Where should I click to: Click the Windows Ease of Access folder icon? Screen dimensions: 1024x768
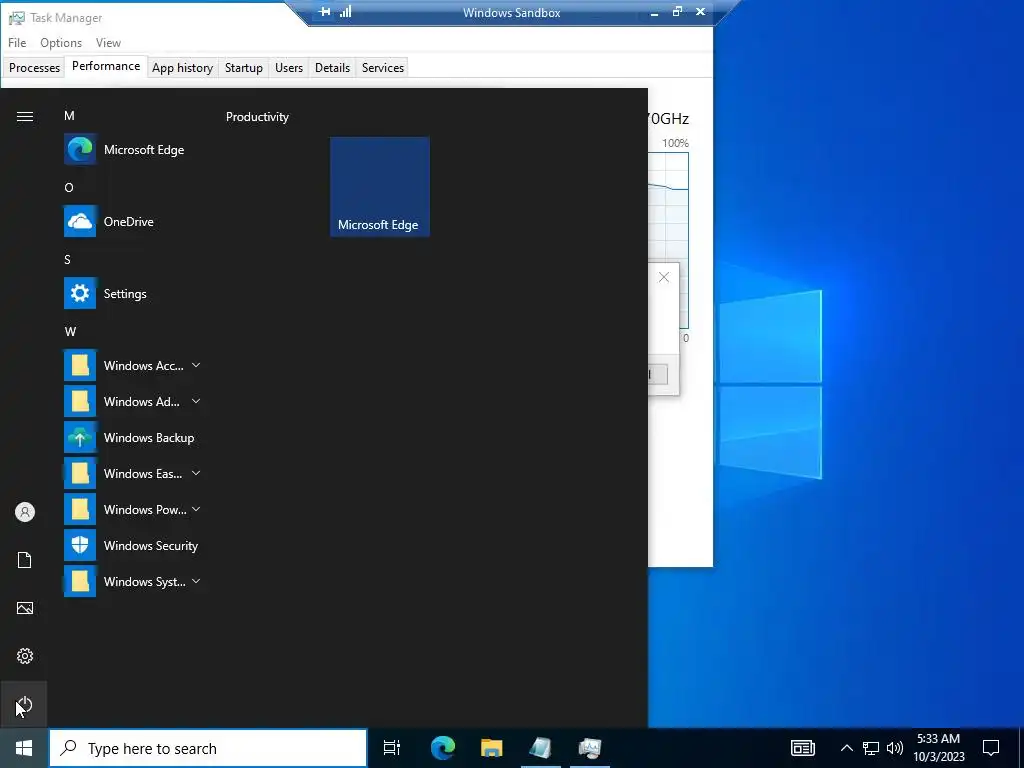pyautogui.click(x=80, y=473)
